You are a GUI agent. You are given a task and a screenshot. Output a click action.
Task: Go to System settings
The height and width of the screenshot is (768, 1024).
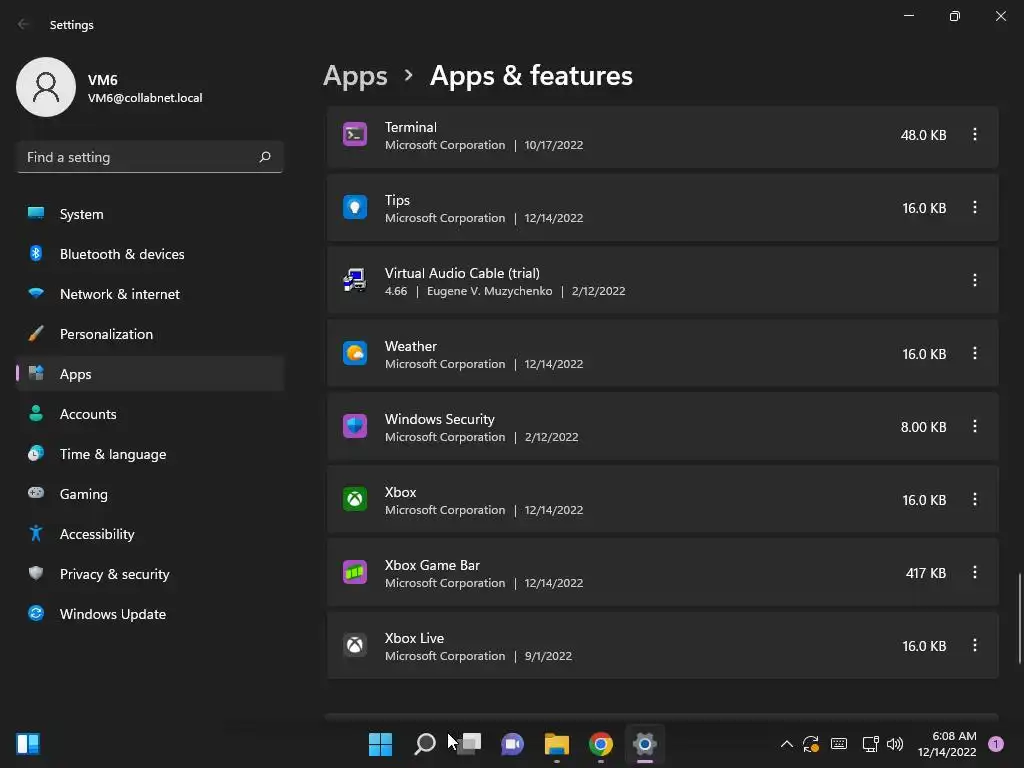[x=150, y=214]
